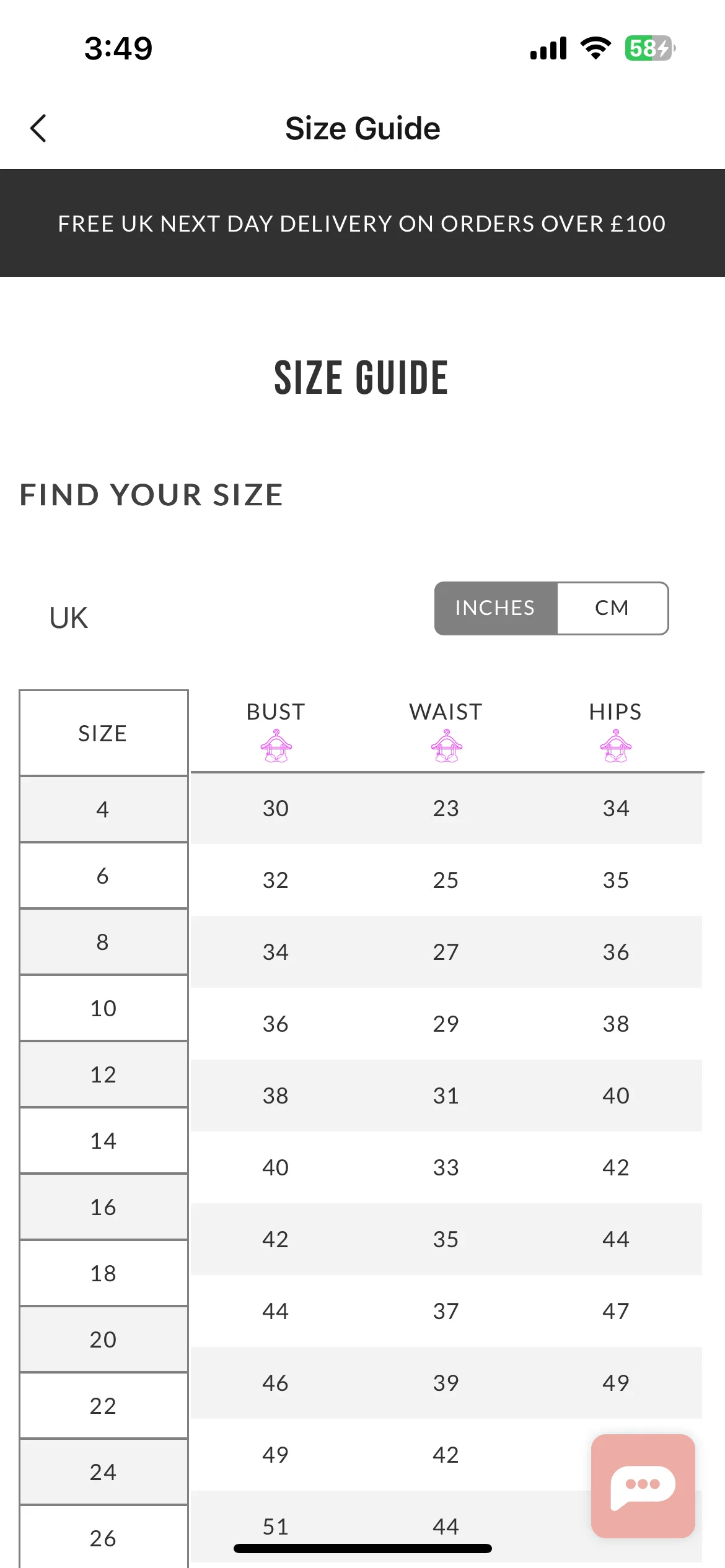The width and height of the screenshot is (725, 1568).
Task: Select the SIZE header cell
Action: [103, 733]
